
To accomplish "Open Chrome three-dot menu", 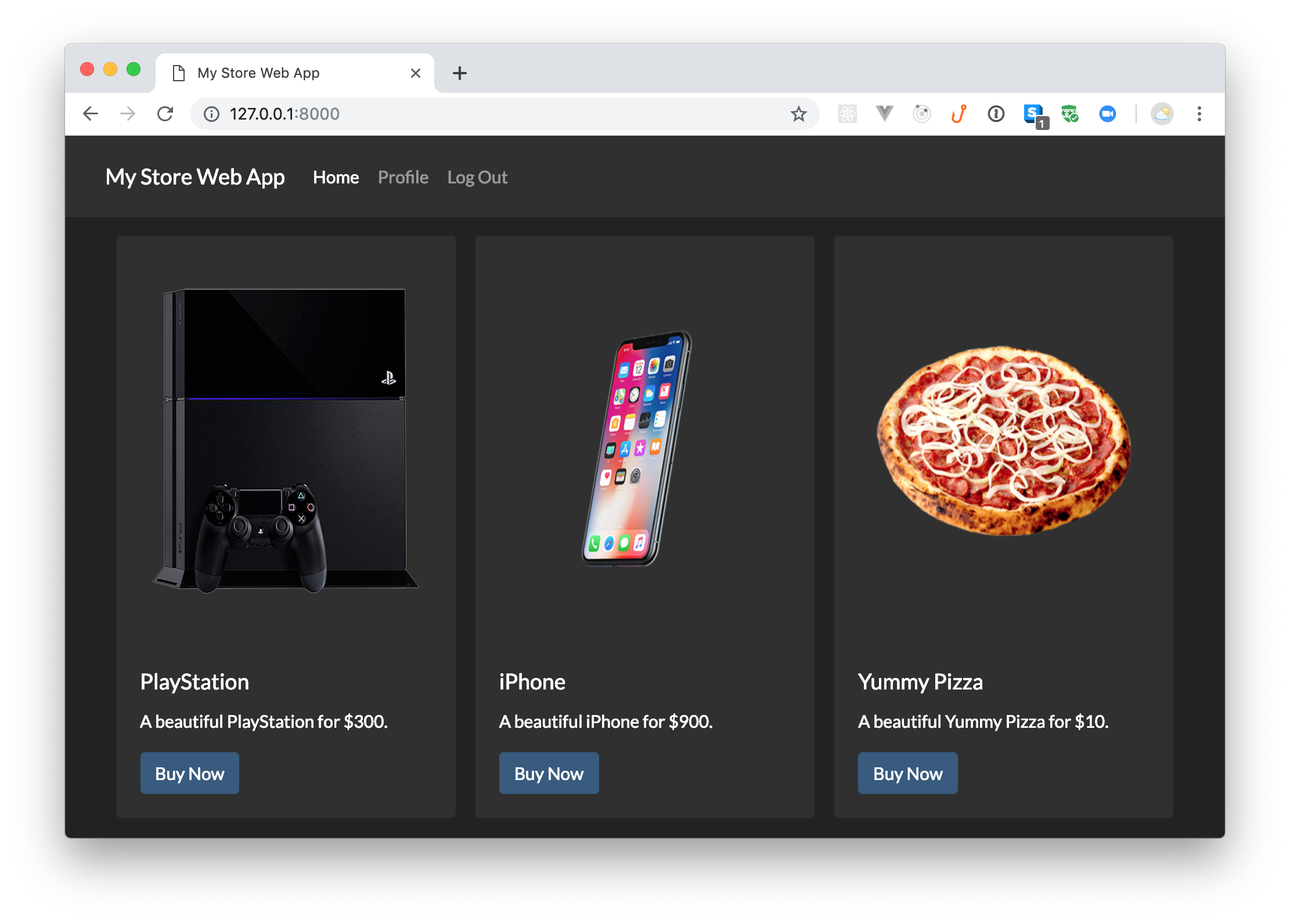I will 1199,114.
